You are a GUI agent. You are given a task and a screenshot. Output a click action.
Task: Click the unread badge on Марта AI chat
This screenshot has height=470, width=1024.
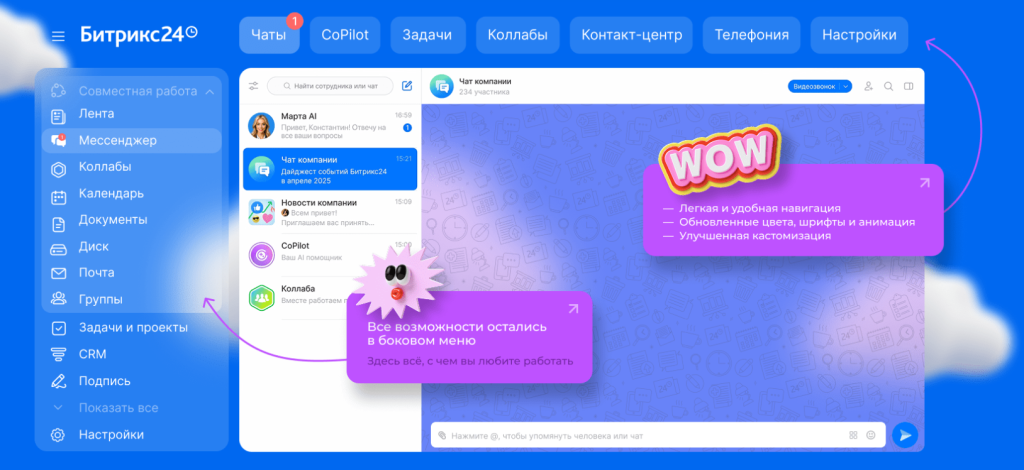pyautogui.click(x=408, y=128)
